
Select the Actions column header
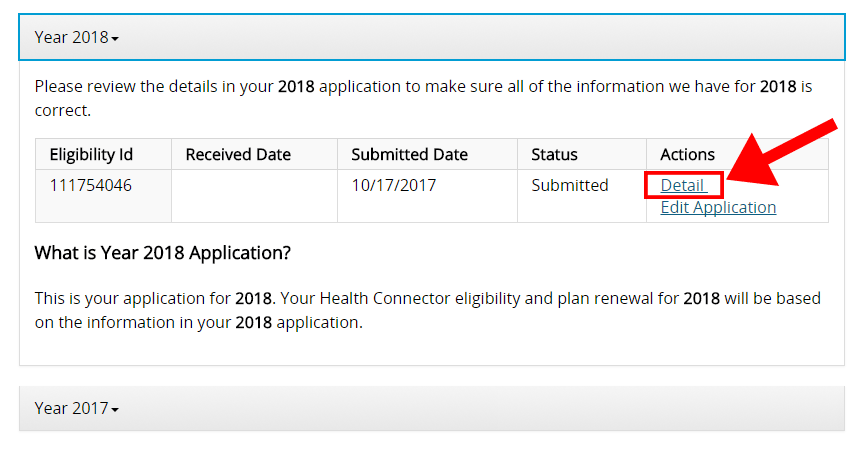[x=737, y=154]
